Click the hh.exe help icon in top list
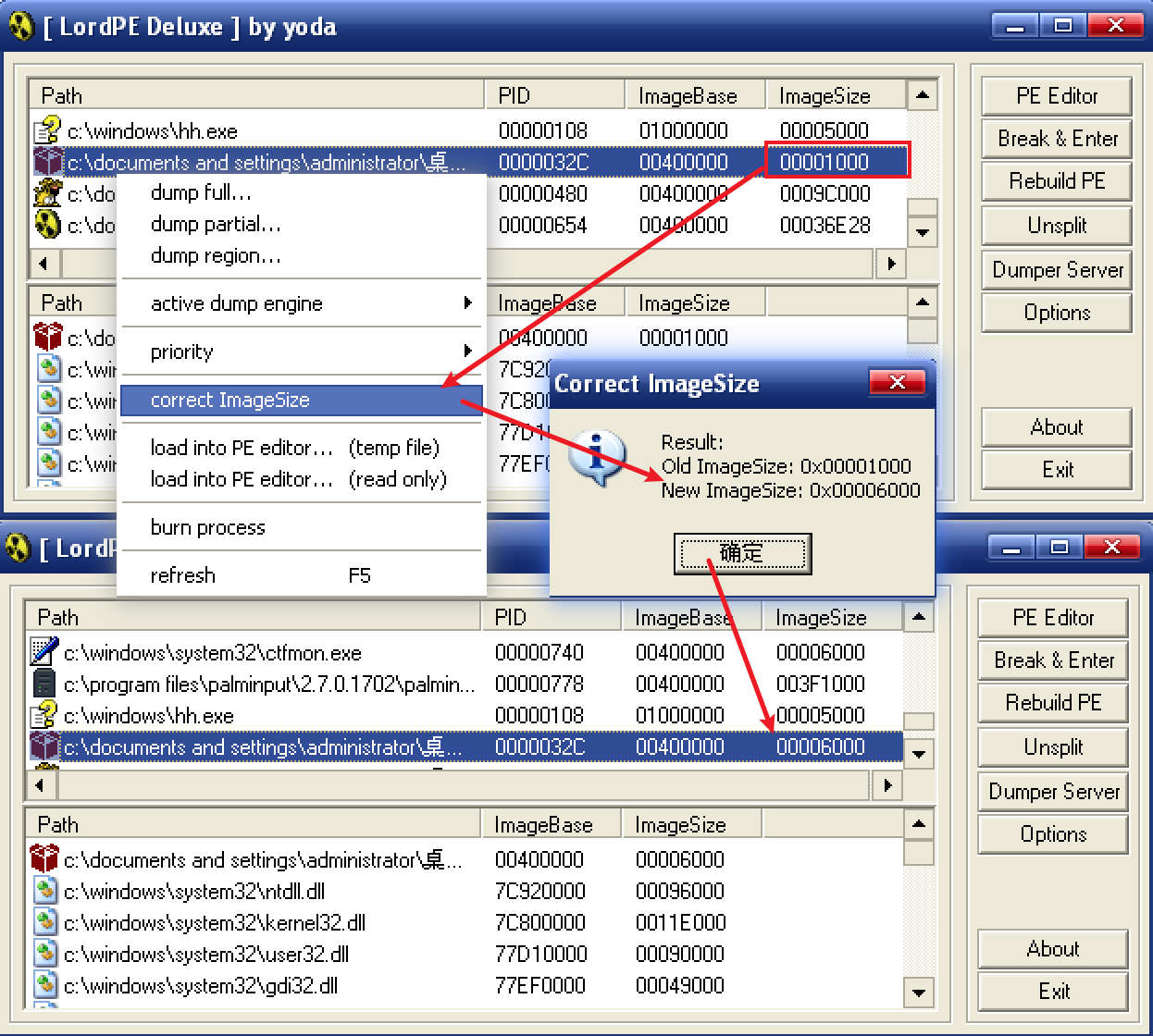This screenshot has width=1153, height=1036. click(46, 130)
